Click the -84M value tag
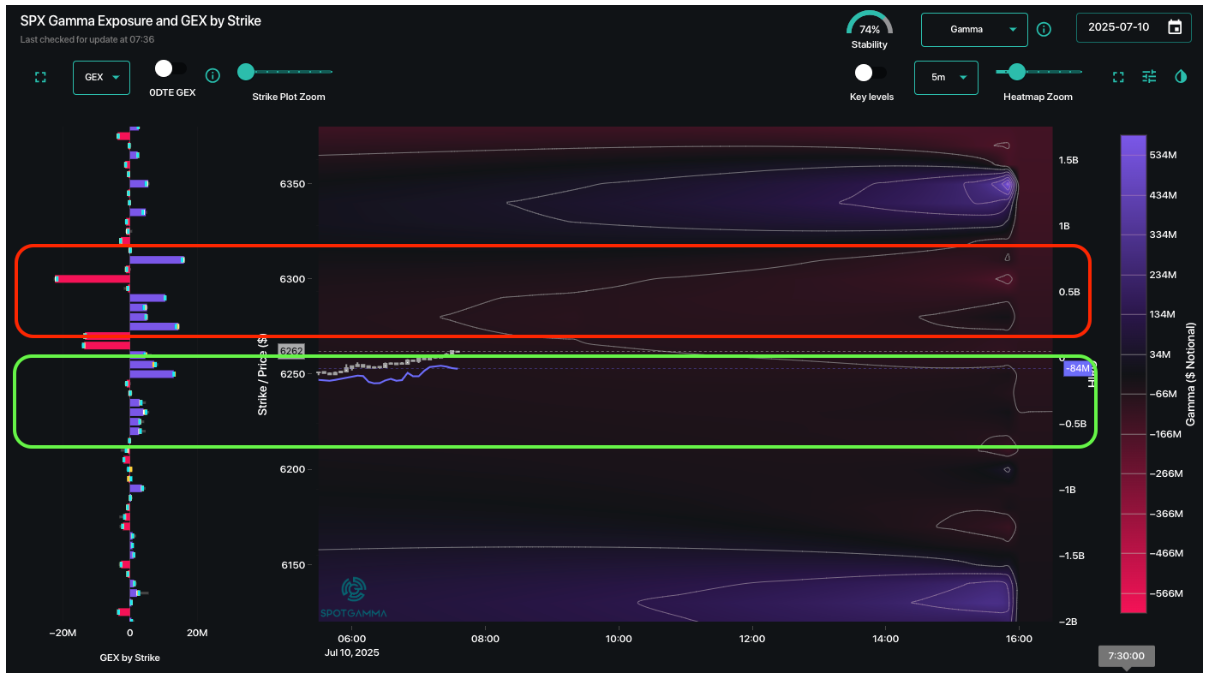The width and height of the screenshot is (1209, 682). click(x=1076, y=368)
